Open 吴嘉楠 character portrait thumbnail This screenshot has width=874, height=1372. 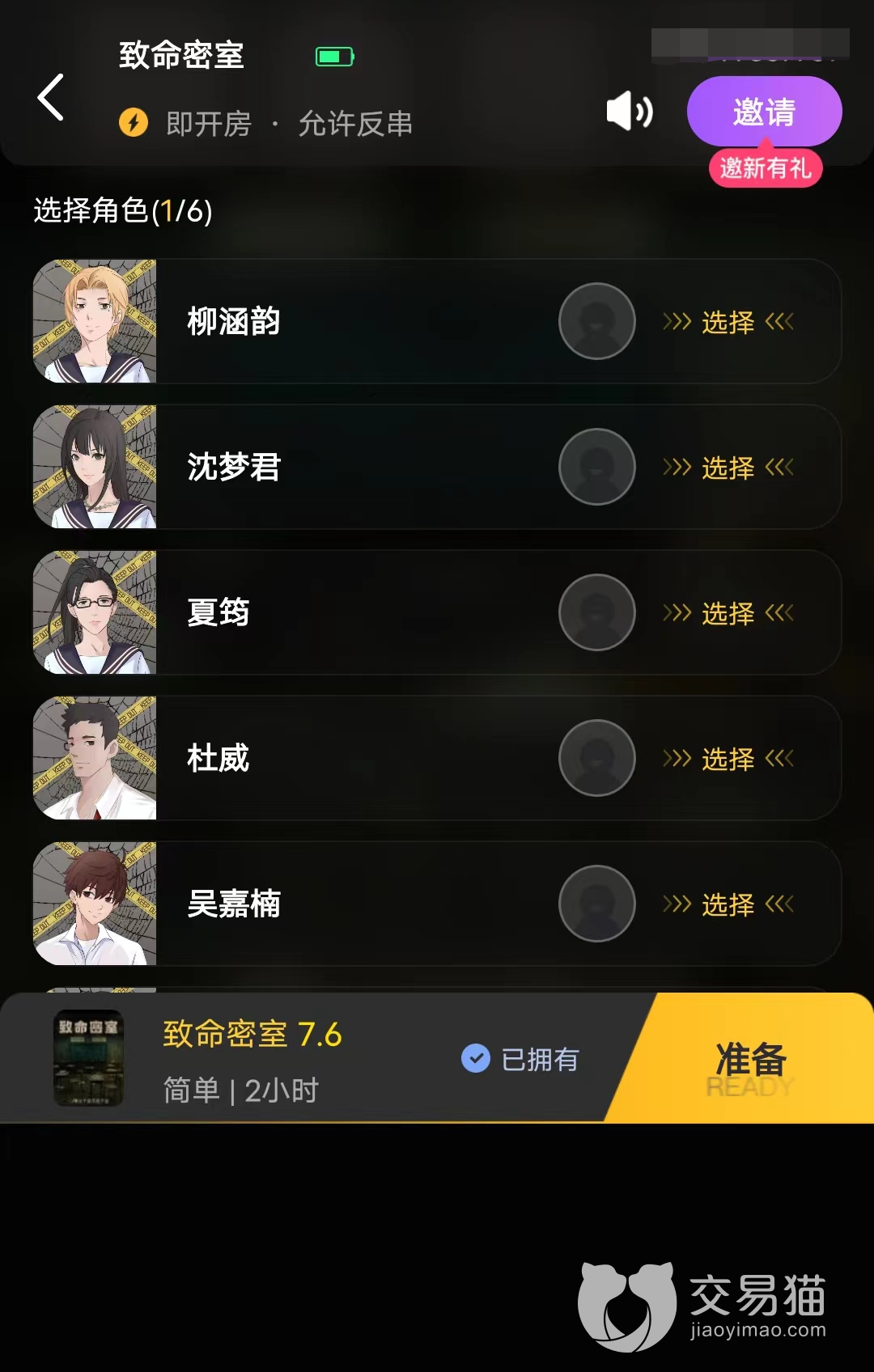click(x=95, y=904)
